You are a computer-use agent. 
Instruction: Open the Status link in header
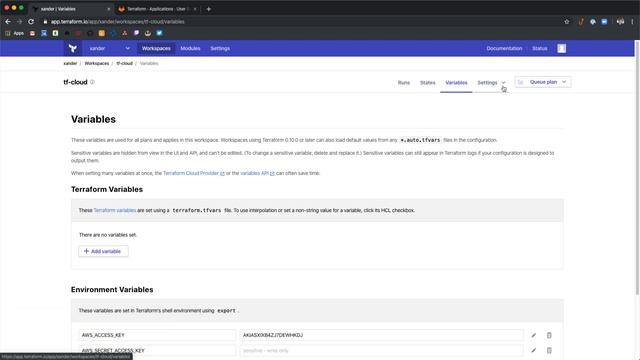pos(540,48)
